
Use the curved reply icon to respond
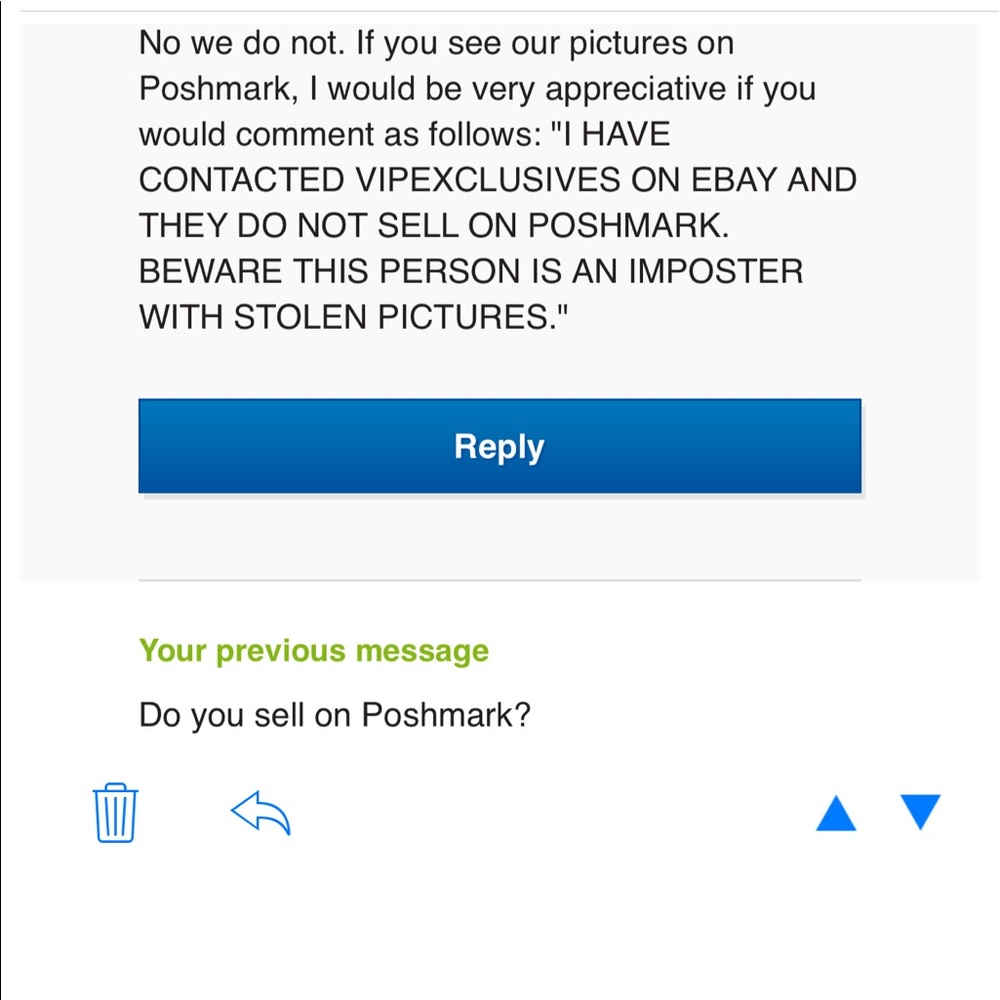[x=259, y=812]
